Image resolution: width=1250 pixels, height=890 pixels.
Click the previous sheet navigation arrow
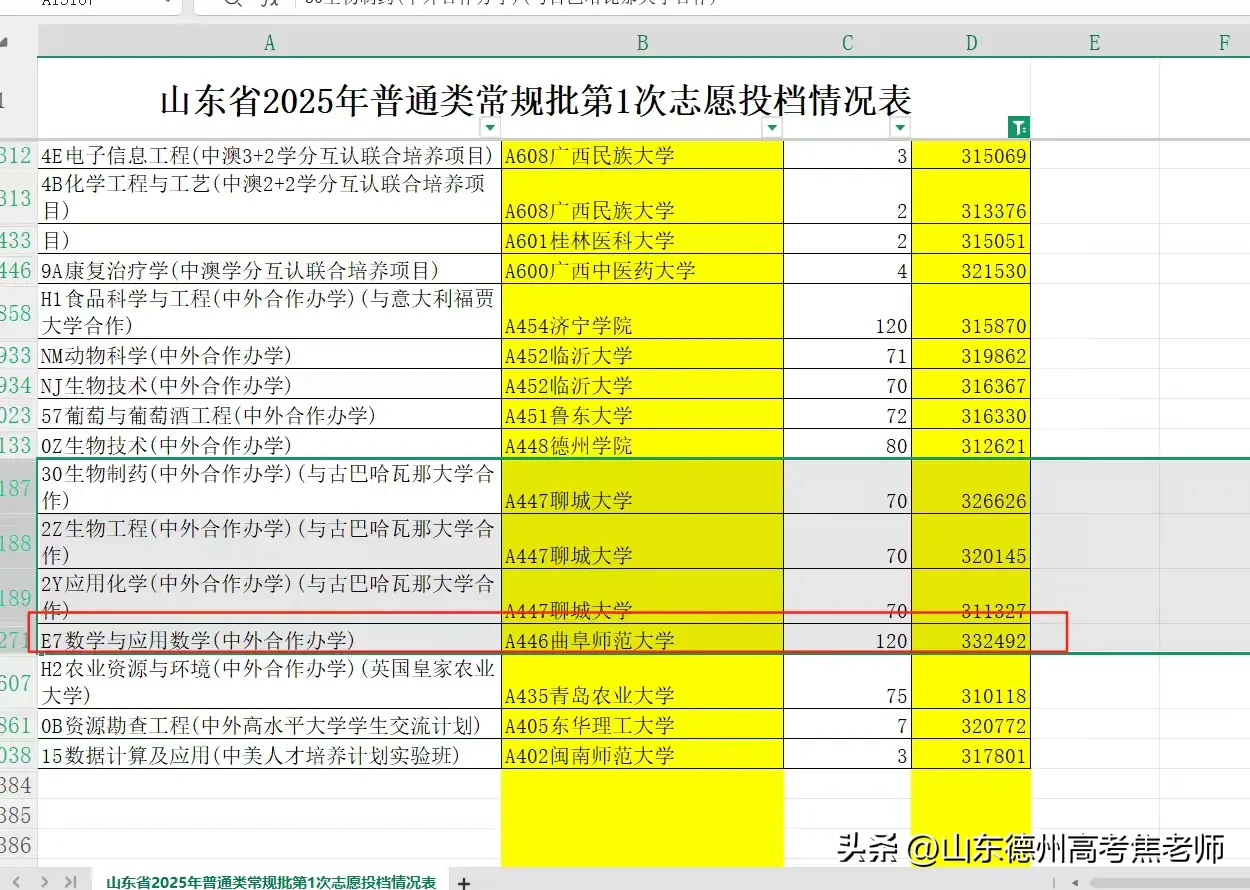[17, 883]
